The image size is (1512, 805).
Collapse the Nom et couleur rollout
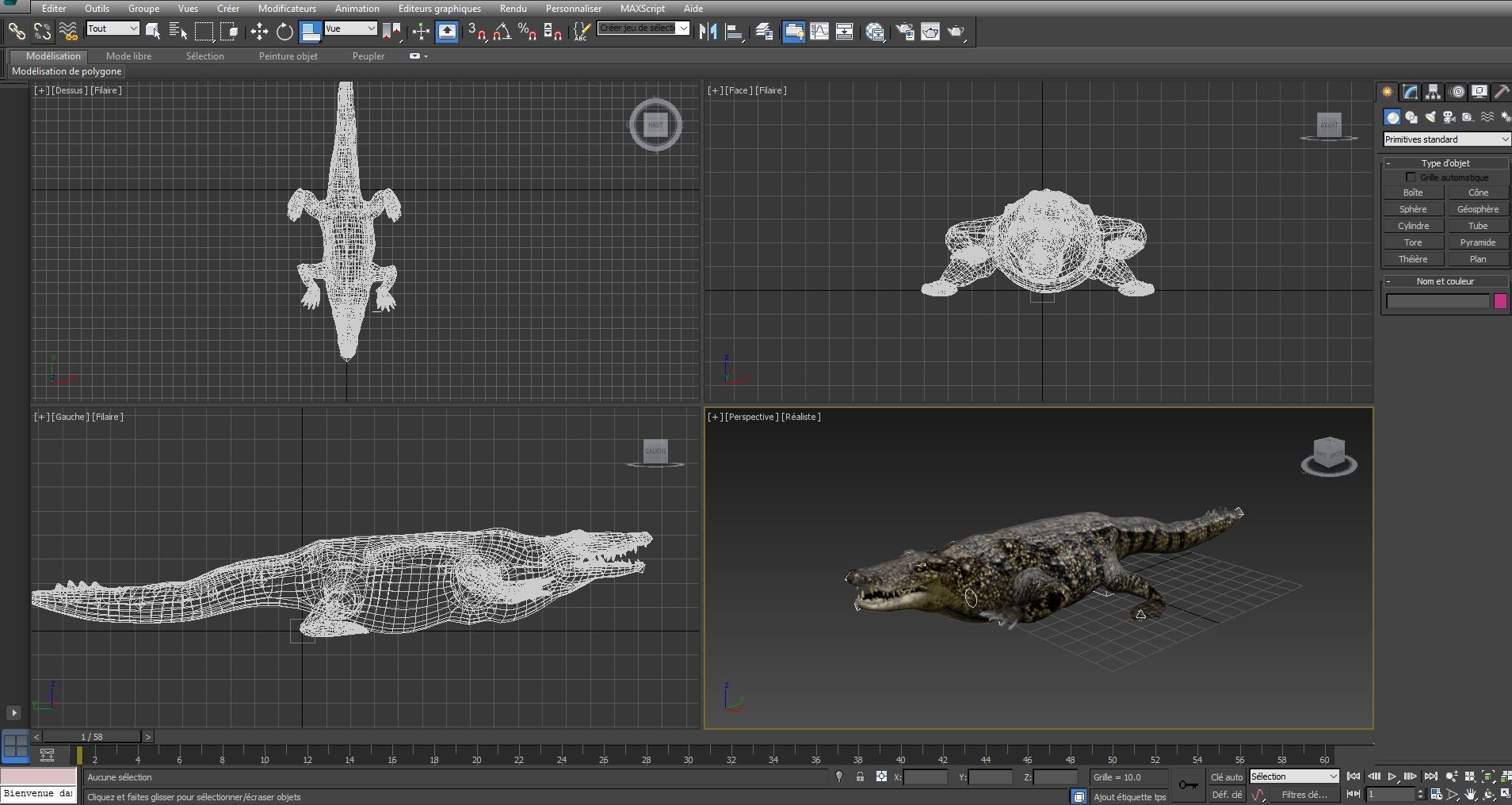(x=1445, y=281)
